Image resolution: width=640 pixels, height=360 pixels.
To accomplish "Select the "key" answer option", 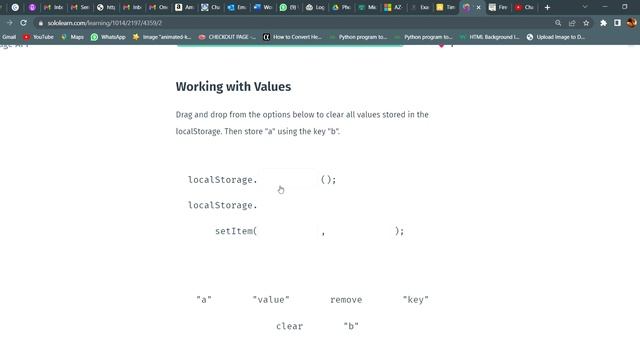I will [416, 300].
